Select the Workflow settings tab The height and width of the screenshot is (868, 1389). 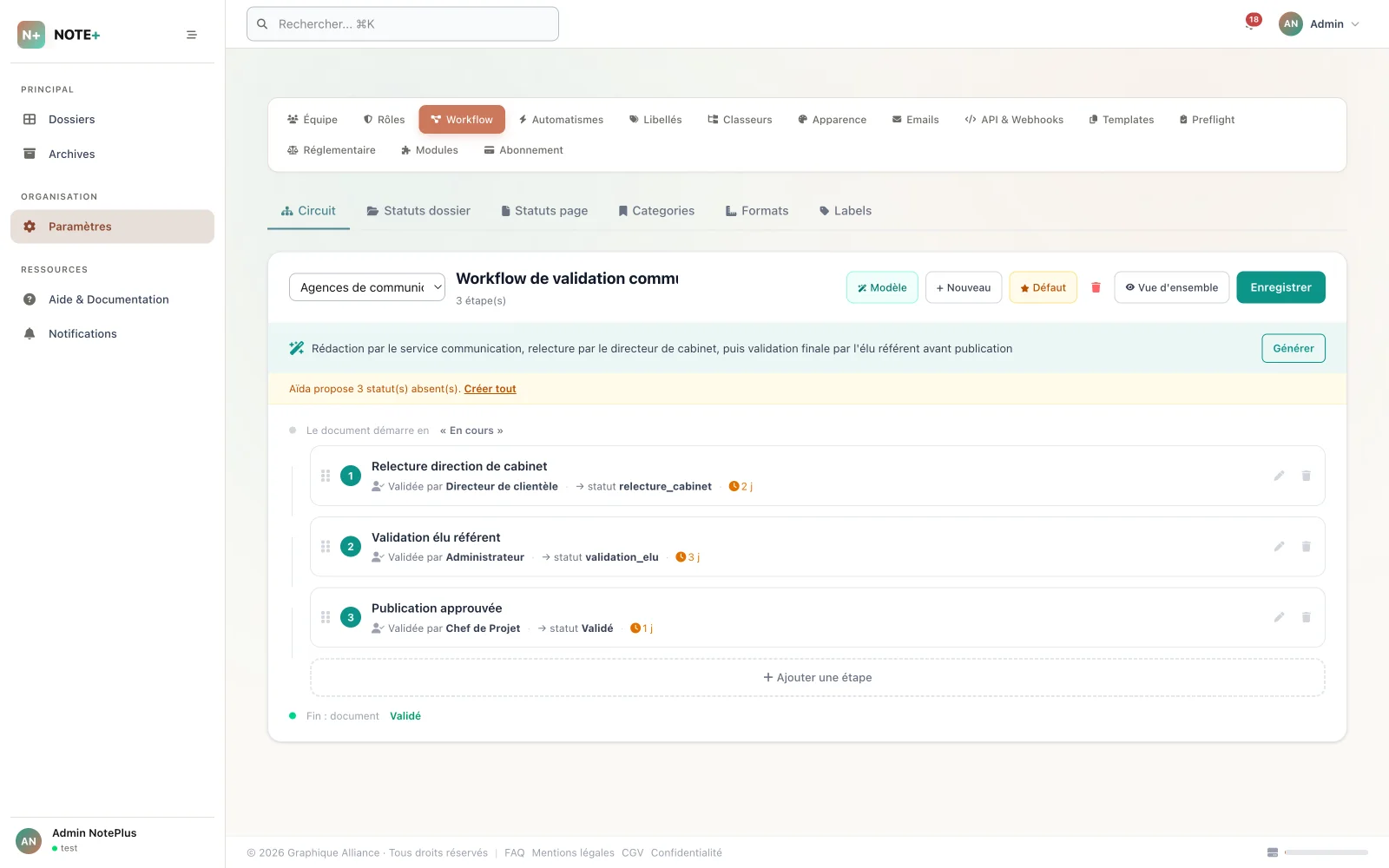(x=462, y=120)
